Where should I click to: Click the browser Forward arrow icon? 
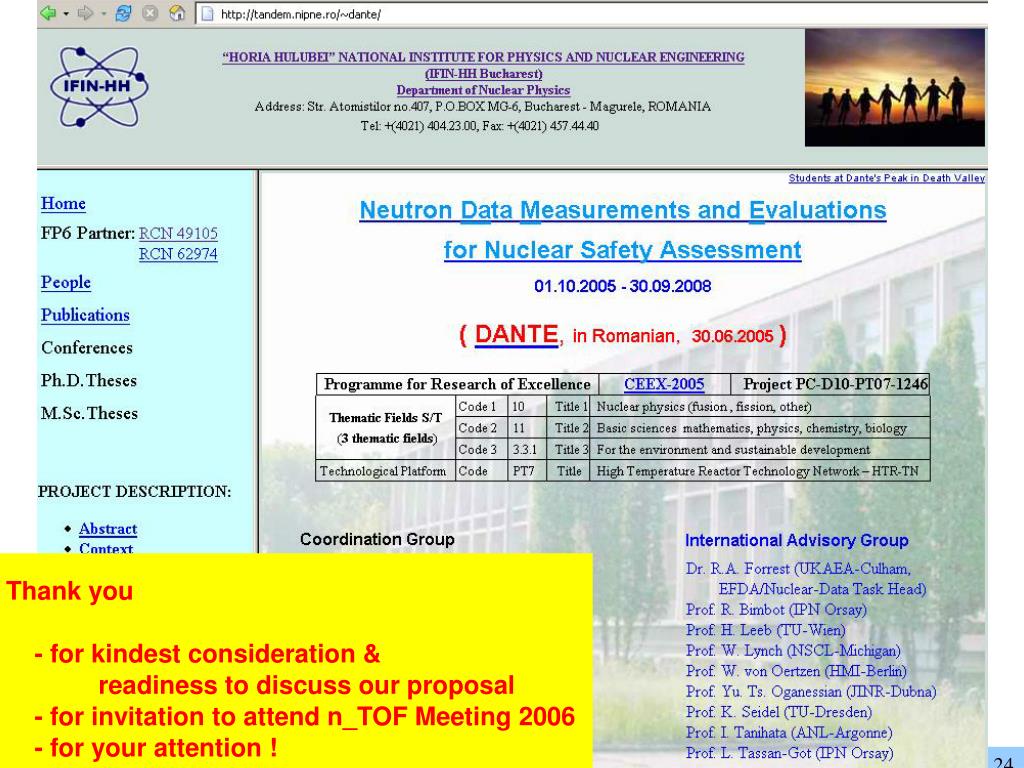[x=85, y=13]
